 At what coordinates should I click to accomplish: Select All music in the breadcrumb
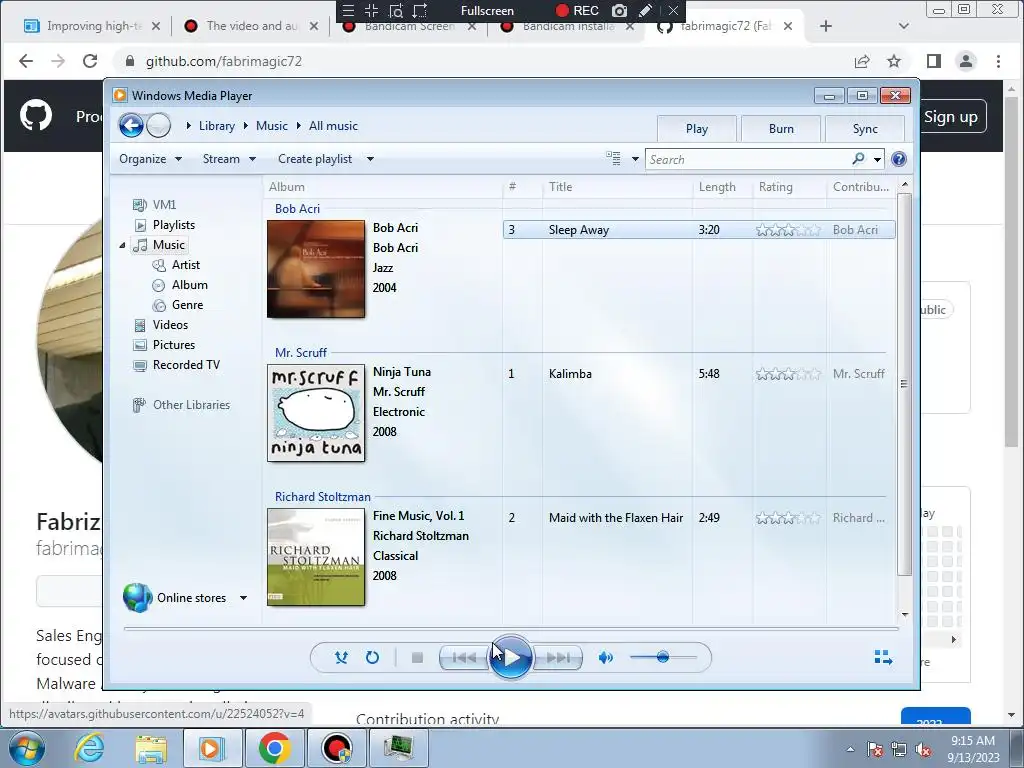(x=333, y=125)
